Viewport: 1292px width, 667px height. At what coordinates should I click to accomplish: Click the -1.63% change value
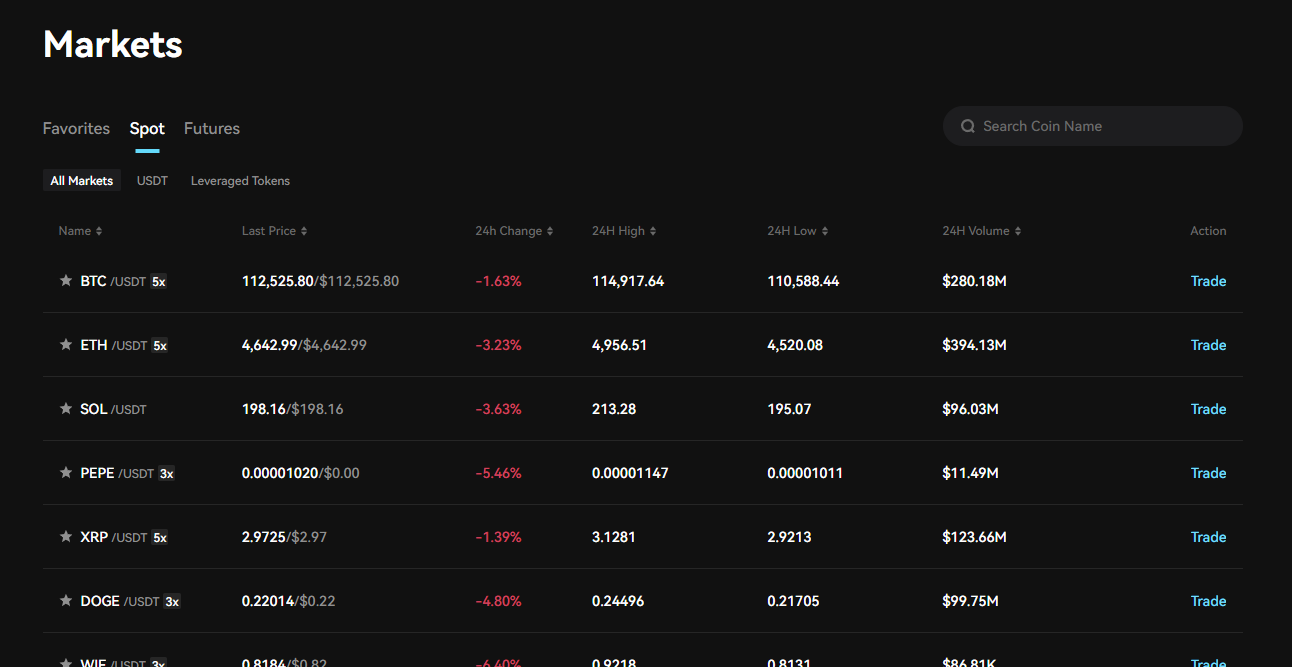(498, 281)
